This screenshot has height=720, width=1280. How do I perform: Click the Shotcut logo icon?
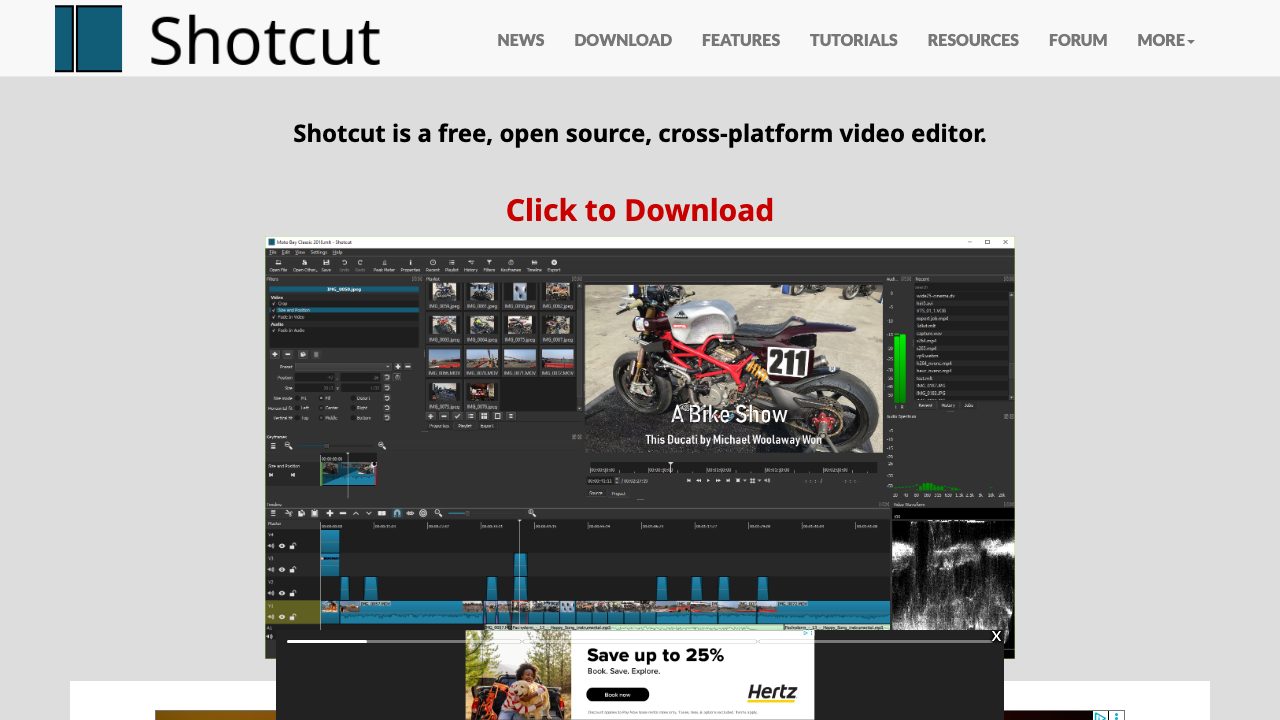(88, 39)
